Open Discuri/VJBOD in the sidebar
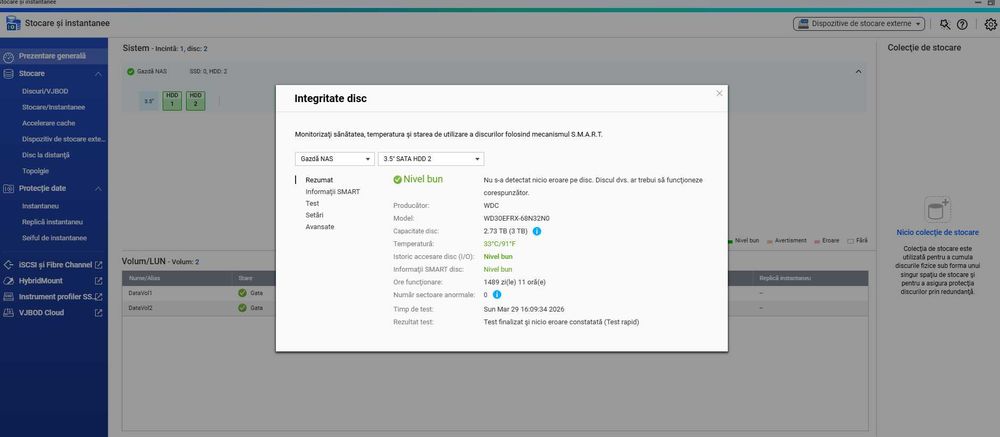This screenshot has height=437, width=1000. (x=45, y=91)
